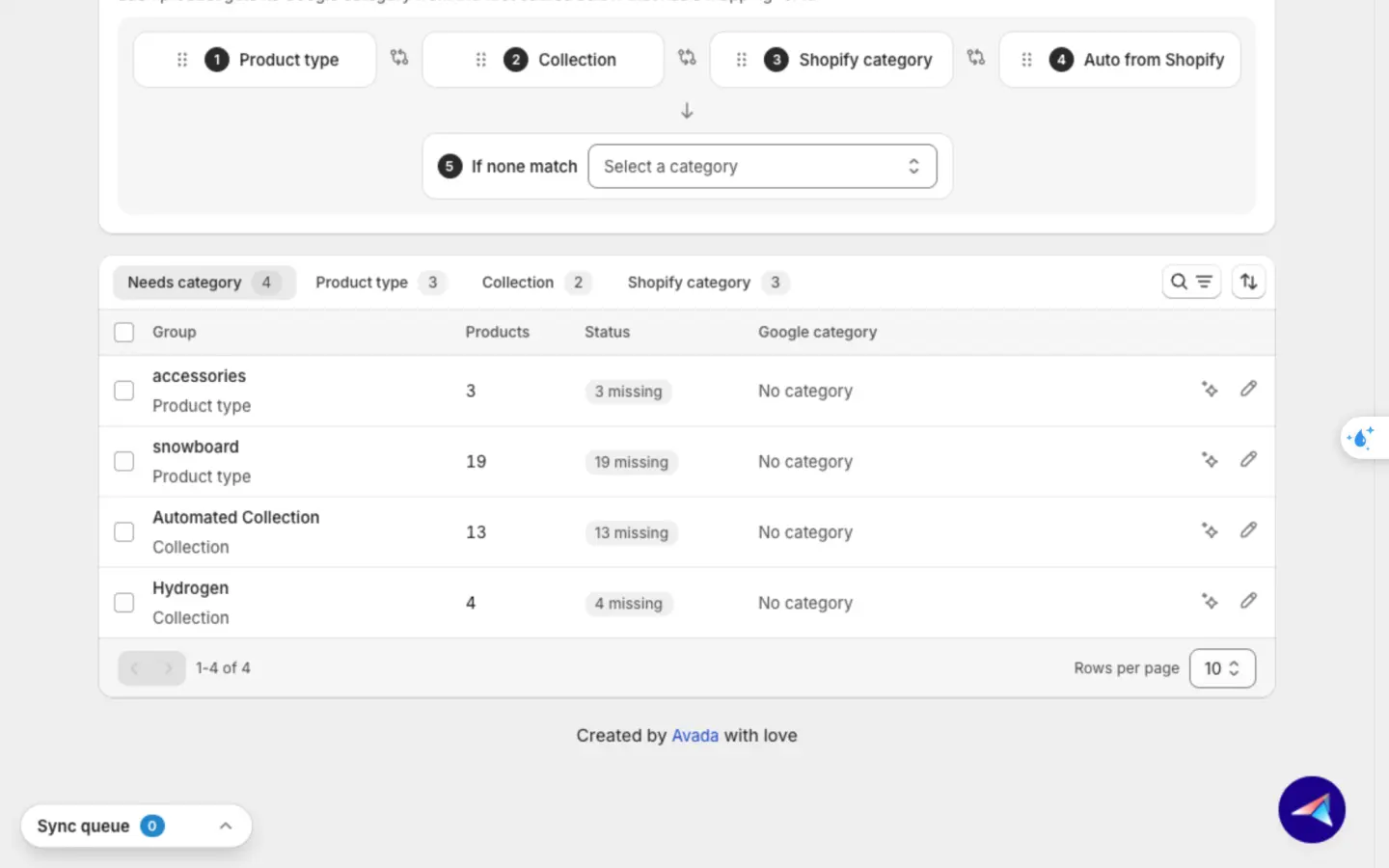Viewport: 1389px width, 868px height.
Task: Edit category for snowboard row
Action: [1248, 459]
